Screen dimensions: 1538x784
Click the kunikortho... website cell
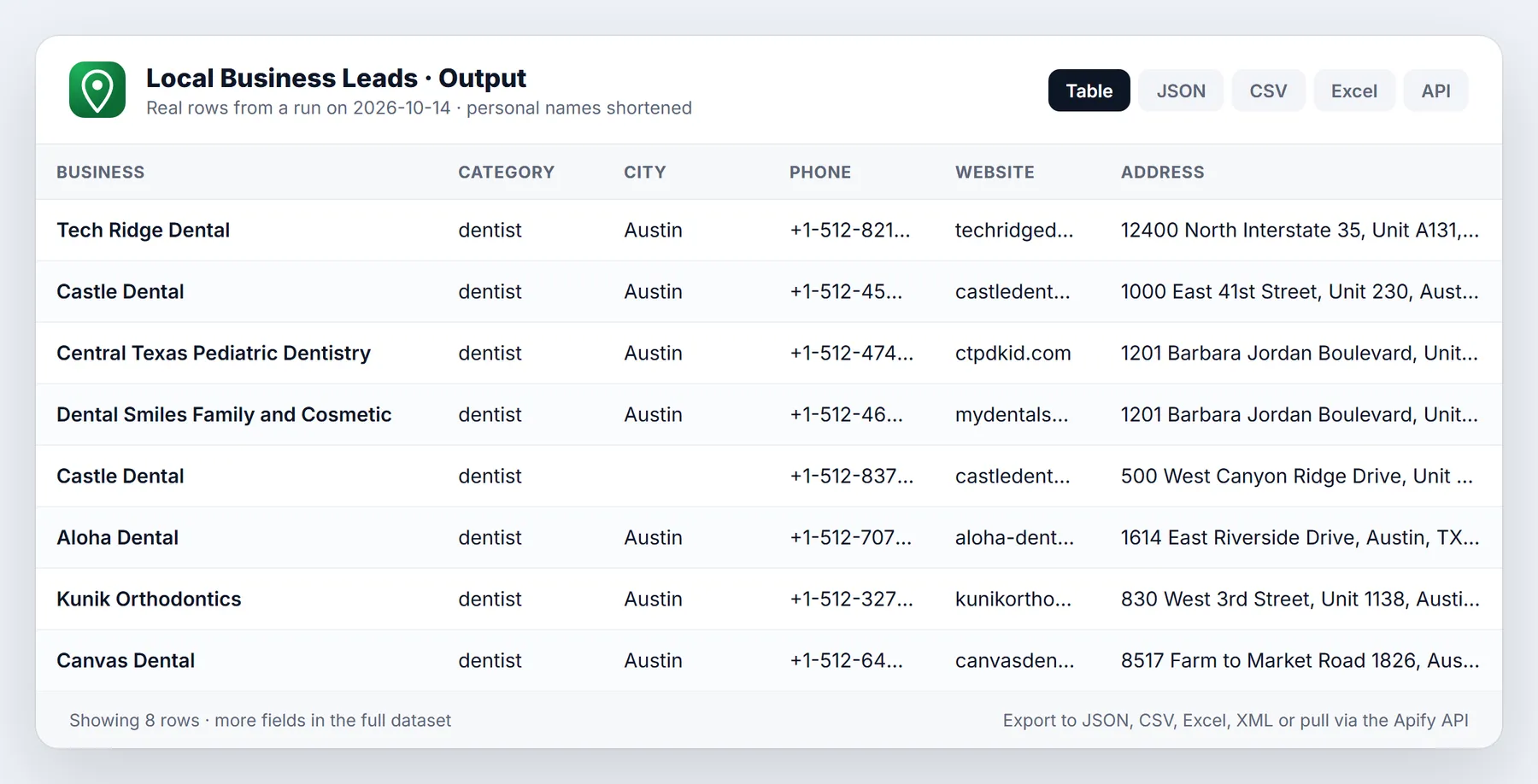(1013, 600)
